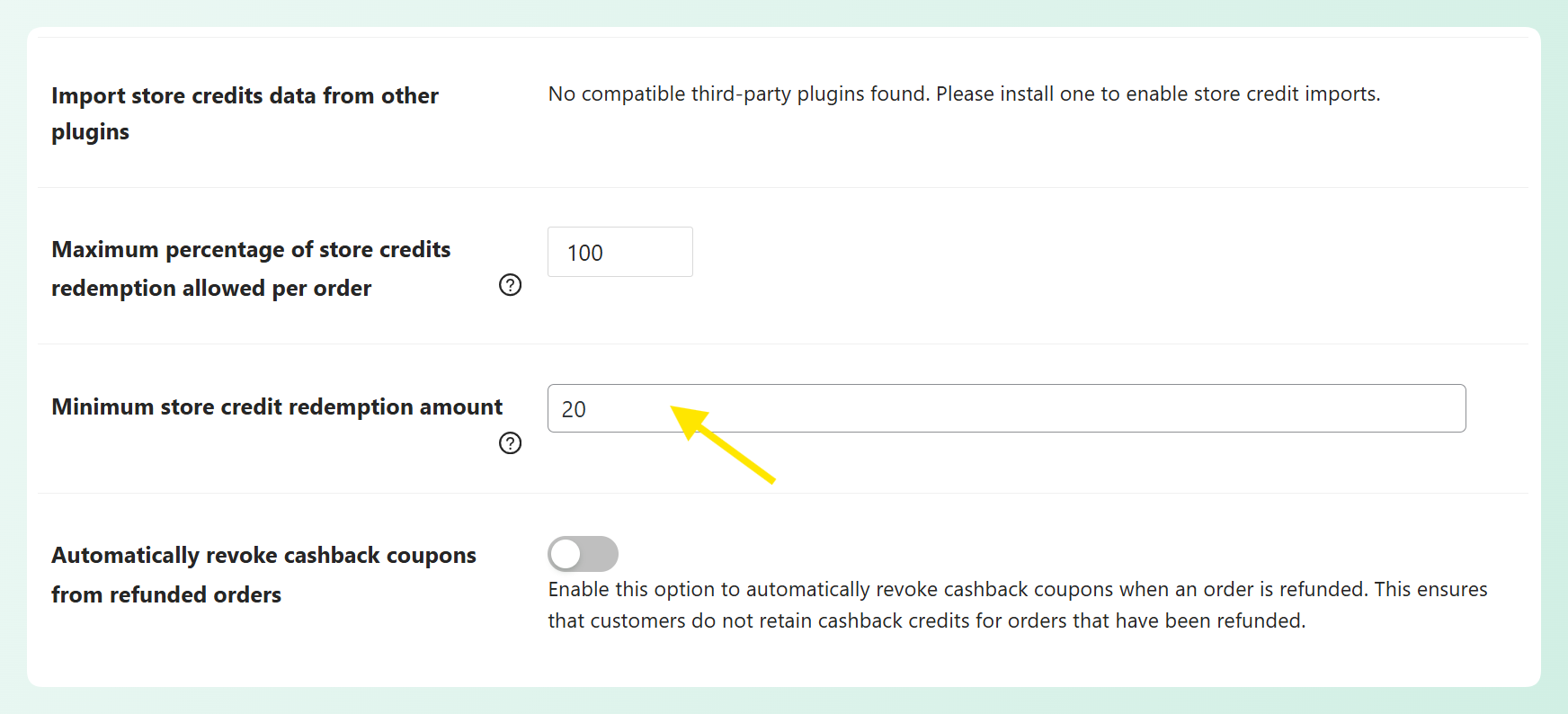Click the yellow arrow annotation
The image size is (1568, 714).
click(726, 446)
